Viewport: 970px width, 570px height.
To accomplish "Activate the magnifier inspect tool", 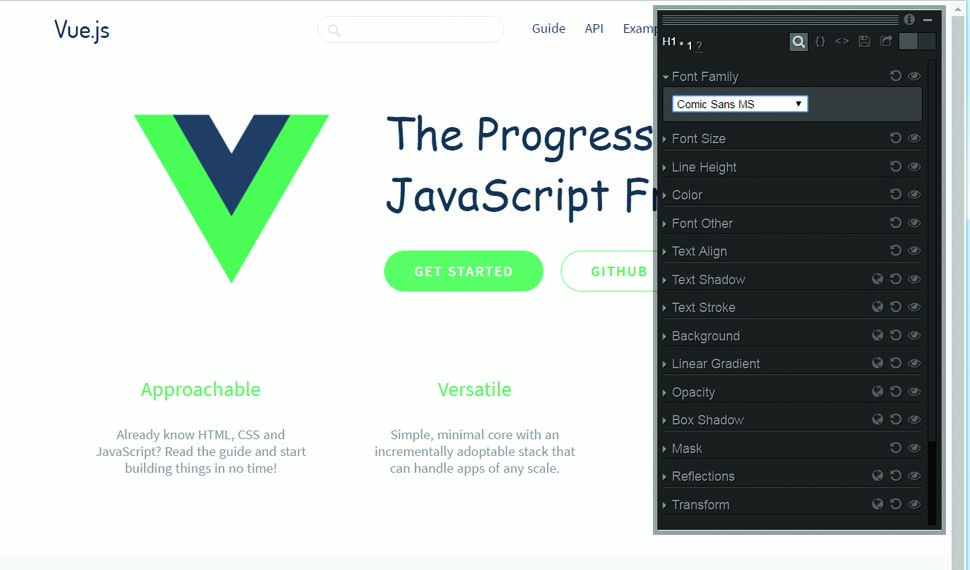I will 799,41.
